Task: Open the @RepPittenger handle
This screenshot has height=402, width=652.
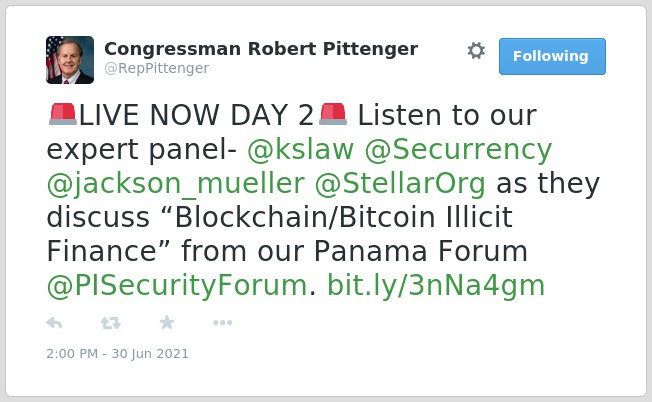Action: (156, 68)
